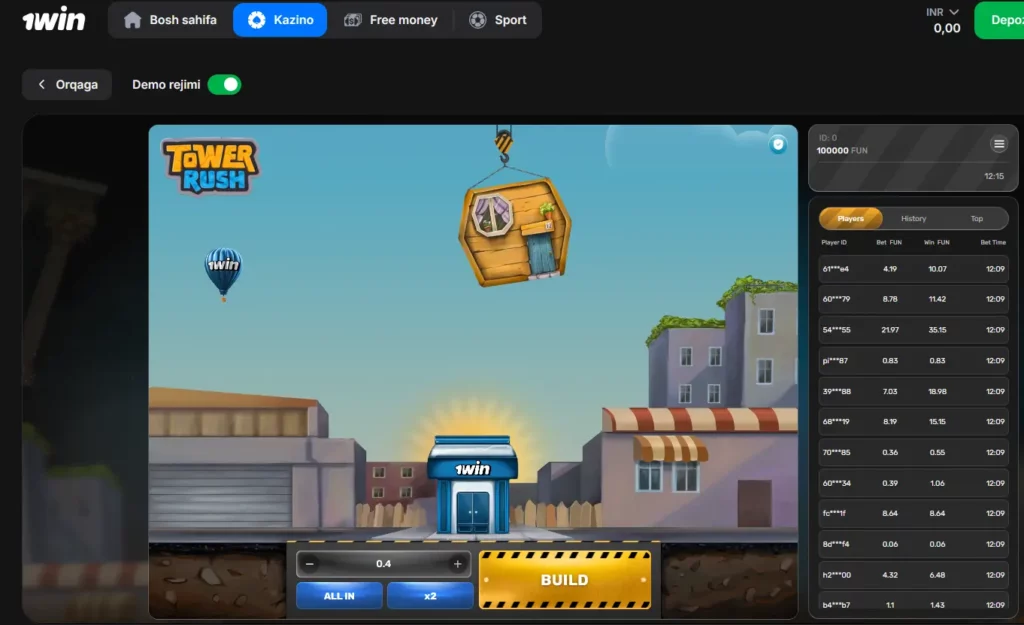Click the 1win logo in the header
The width and height of the screenshot is (1024, 625).
53,18
